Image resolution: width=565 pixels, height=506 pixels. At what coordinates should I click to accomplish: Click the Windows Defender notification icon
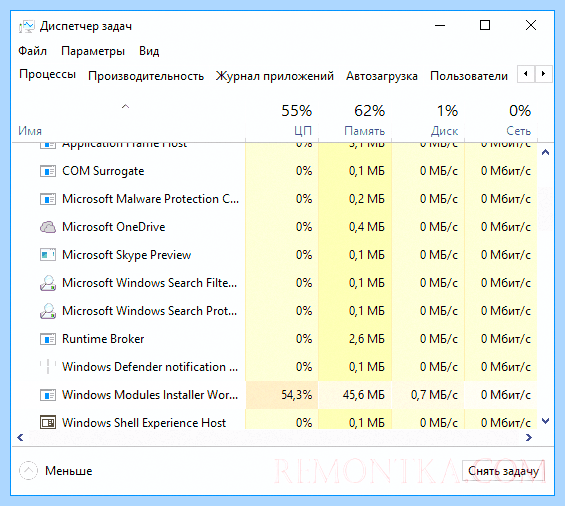48,367
